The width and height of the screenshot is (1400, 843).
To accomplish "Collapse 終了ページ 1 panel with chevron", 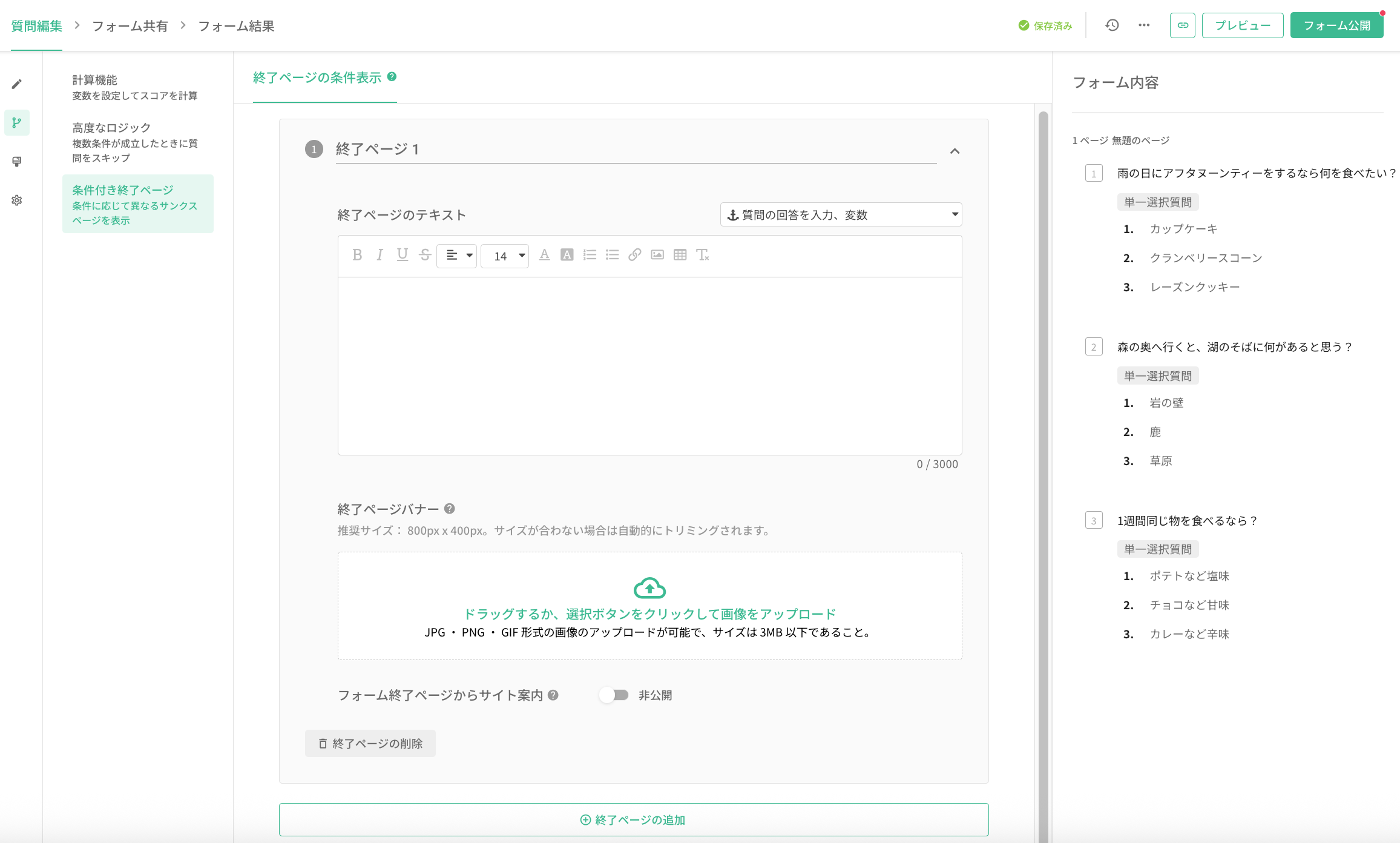I will point(955,151).
